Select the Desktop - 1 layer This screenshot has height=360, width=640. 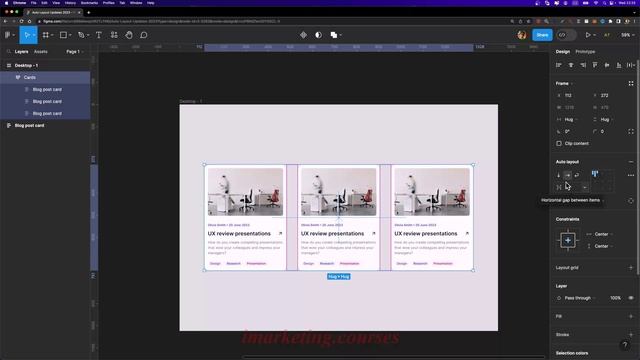pyautogui.click(x=45, y=65)
